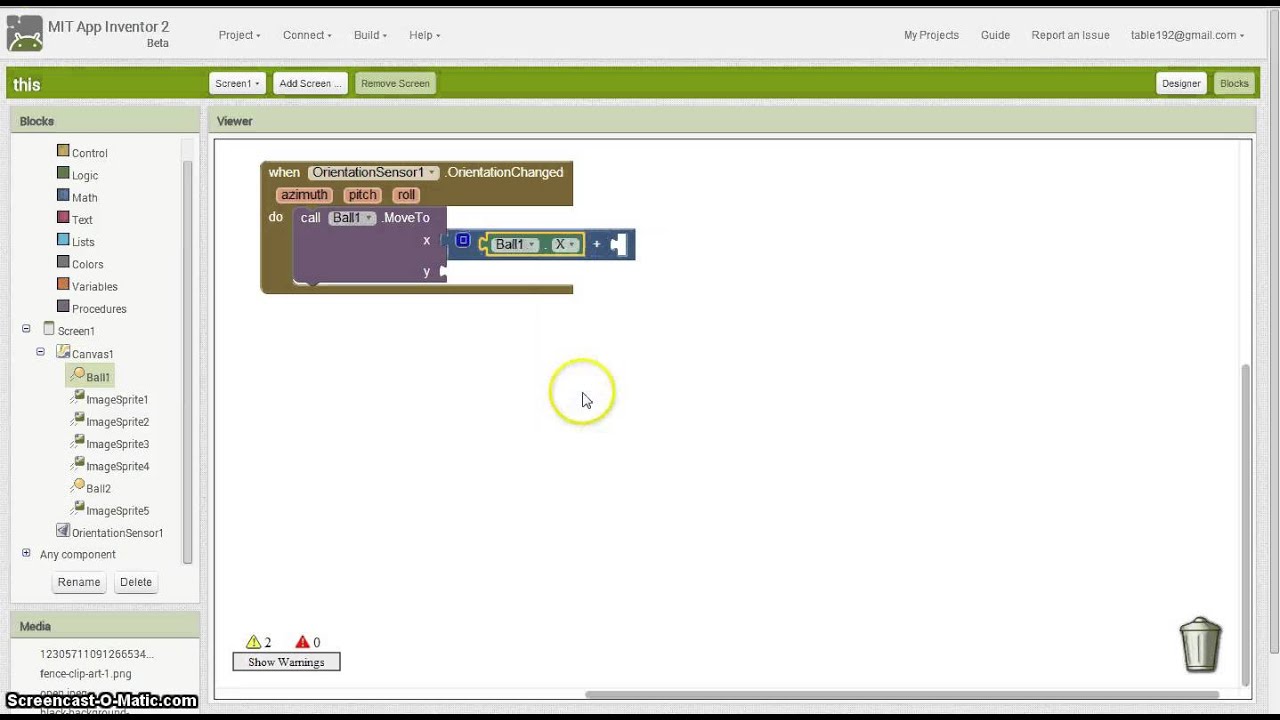Click the ImageSprite5 icon in tree

pyautogui.click(x=77, y=509)
